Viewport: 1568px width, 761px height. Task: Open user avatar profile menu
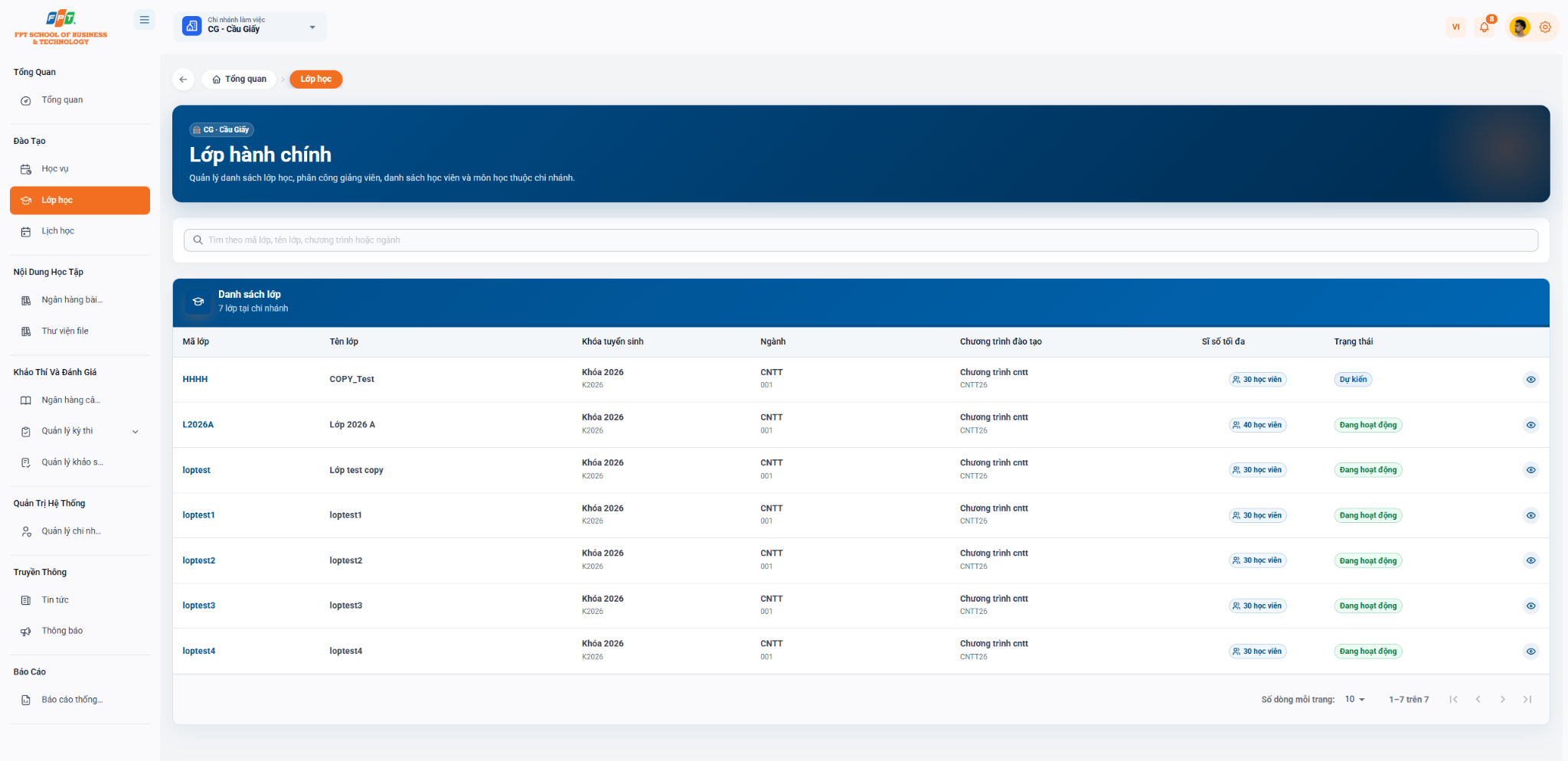coord(1519,27)
